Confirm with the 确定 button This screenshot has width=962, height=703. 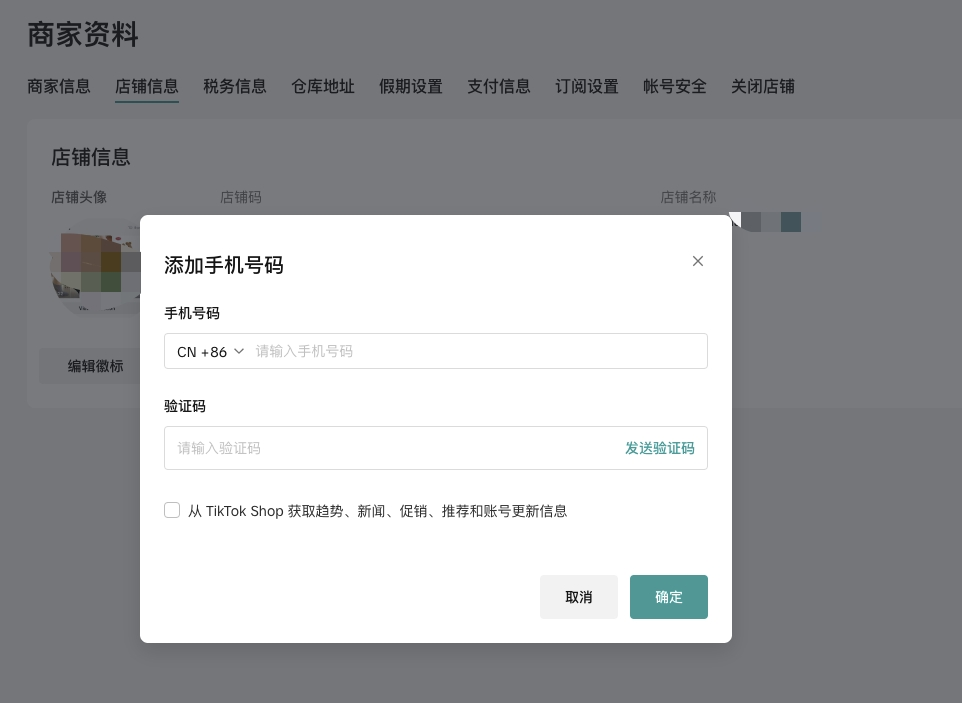click(668, 597)
